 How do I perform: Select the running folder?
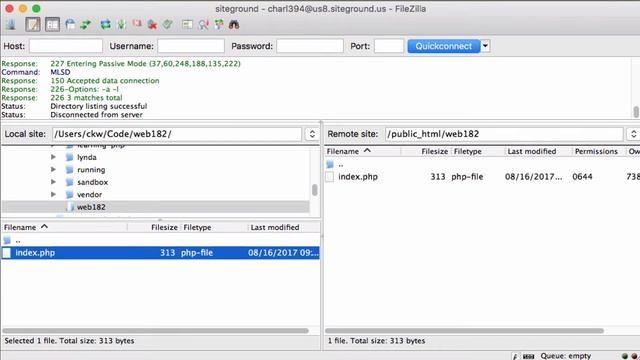point(91,169)
